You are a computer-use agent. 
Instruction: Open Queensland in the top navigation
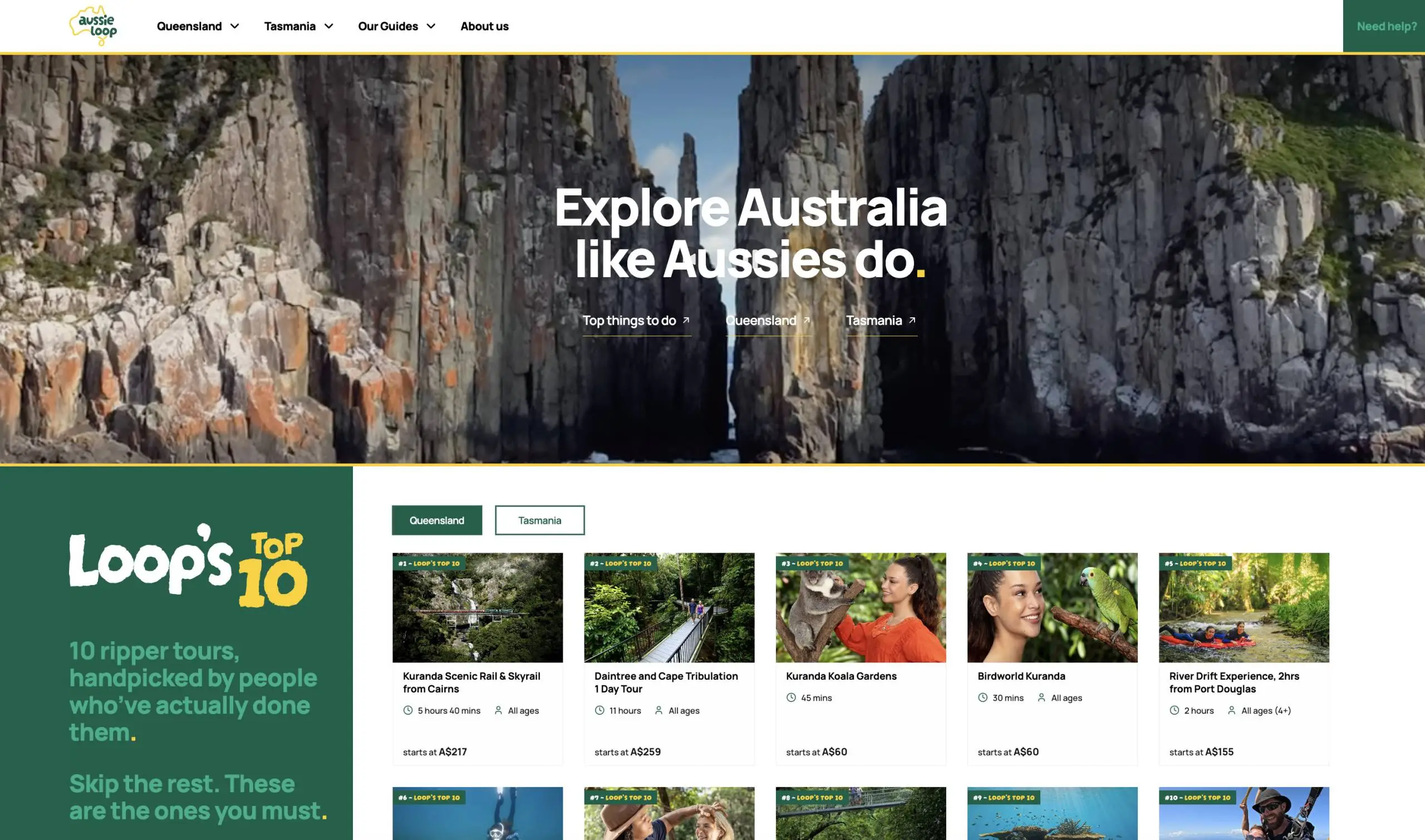[x=189, y=26]
